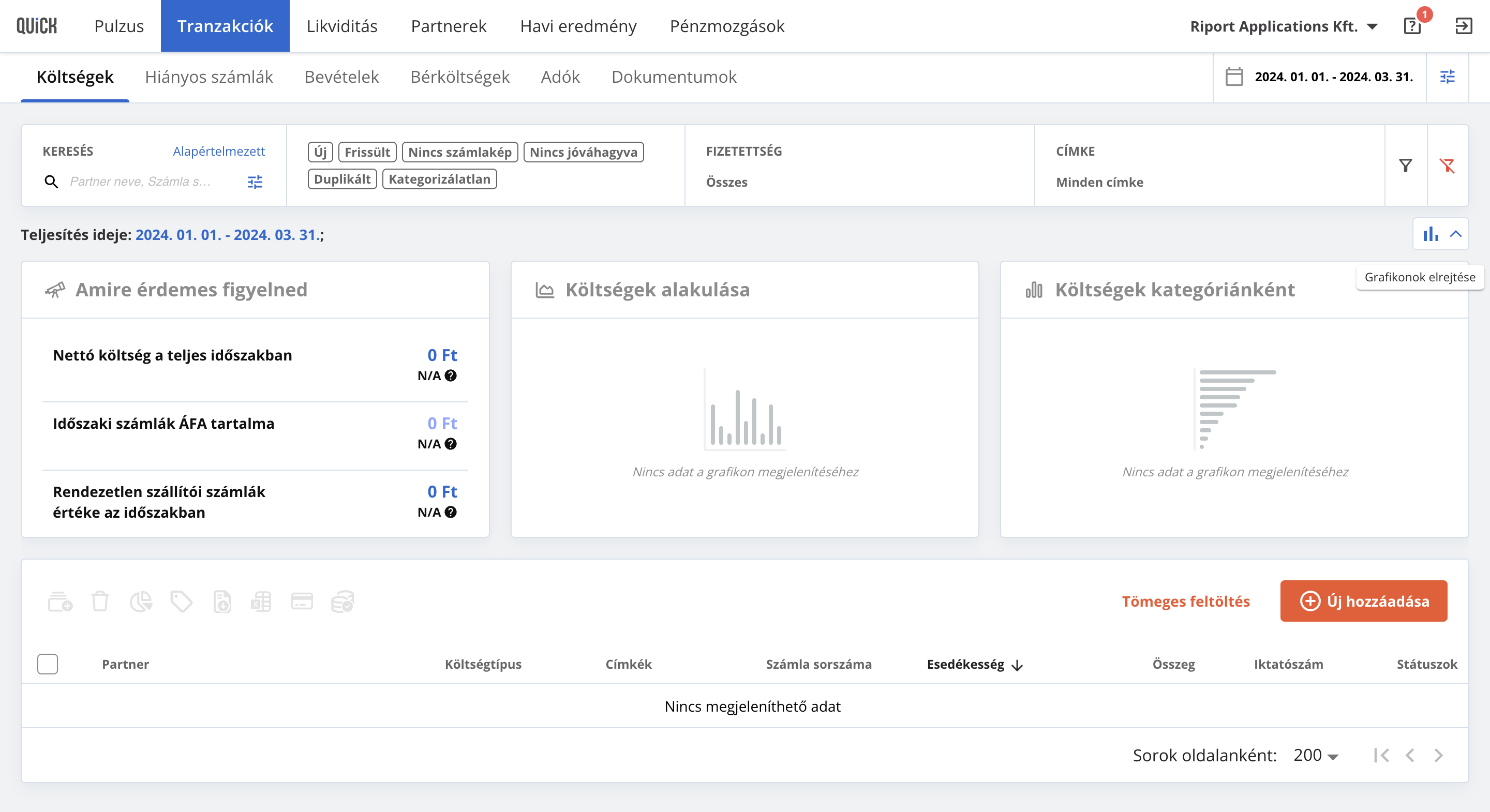Viewport: 1490px width, 812px height.
Task: Go to previous page arrow
Action: [1410, 755]
